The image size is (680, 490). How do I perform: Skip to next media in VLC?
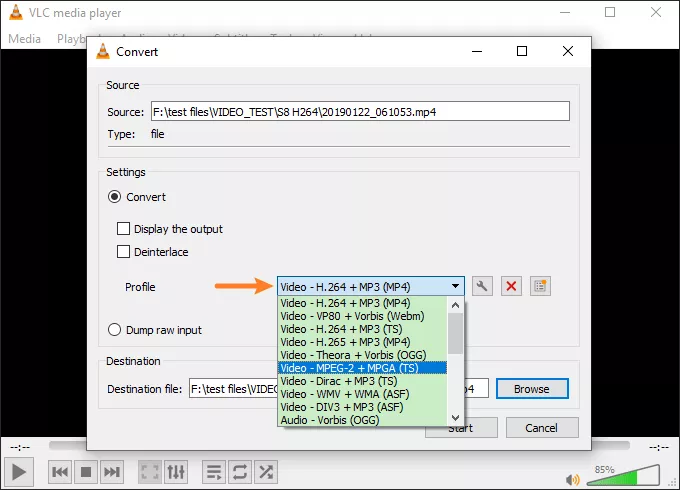point(112,472)
